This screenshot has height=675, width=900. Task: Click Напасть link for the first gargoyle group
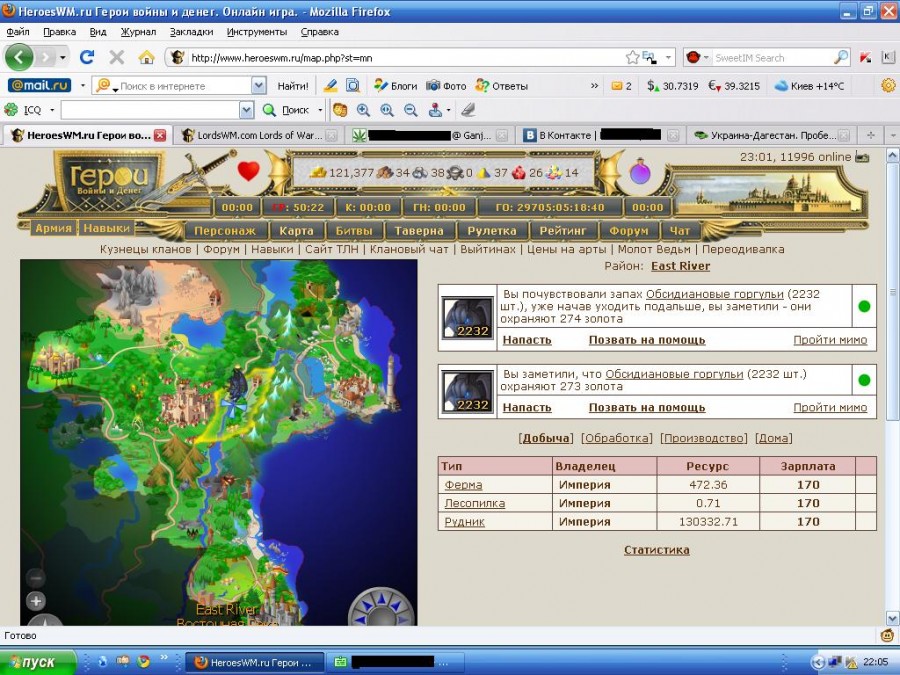point(527,341)
